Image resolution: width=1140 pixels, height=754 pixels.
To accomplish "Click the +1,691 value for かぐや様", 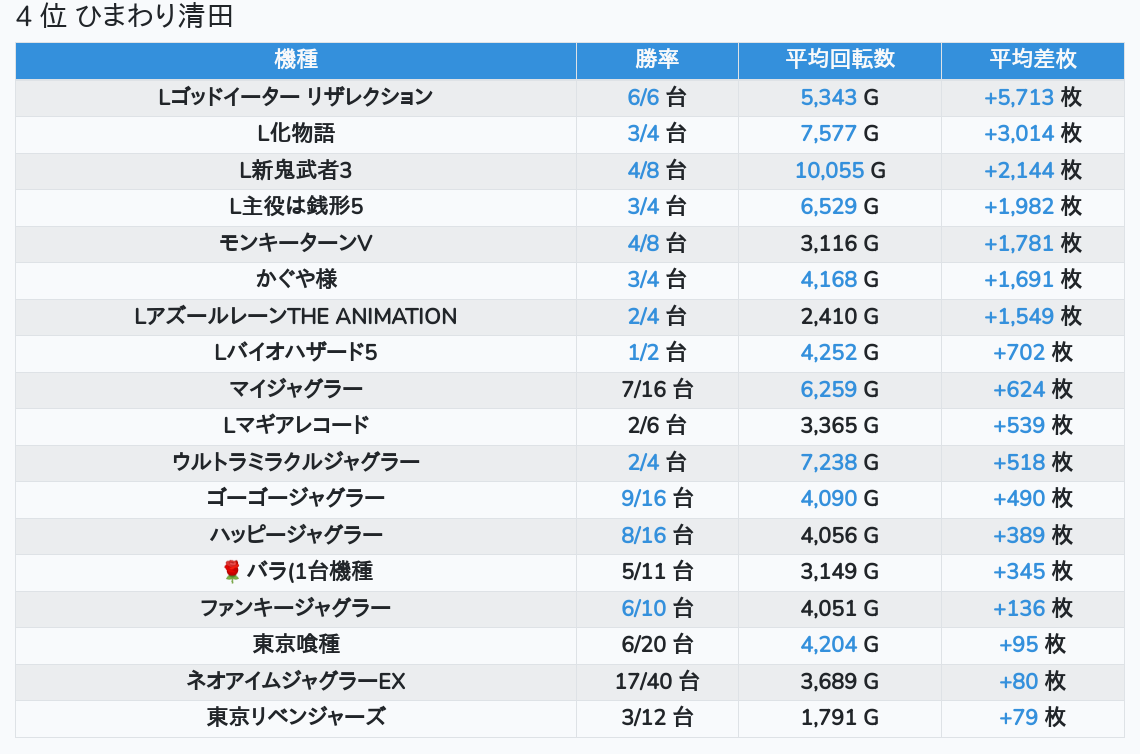I will 1019,280.
